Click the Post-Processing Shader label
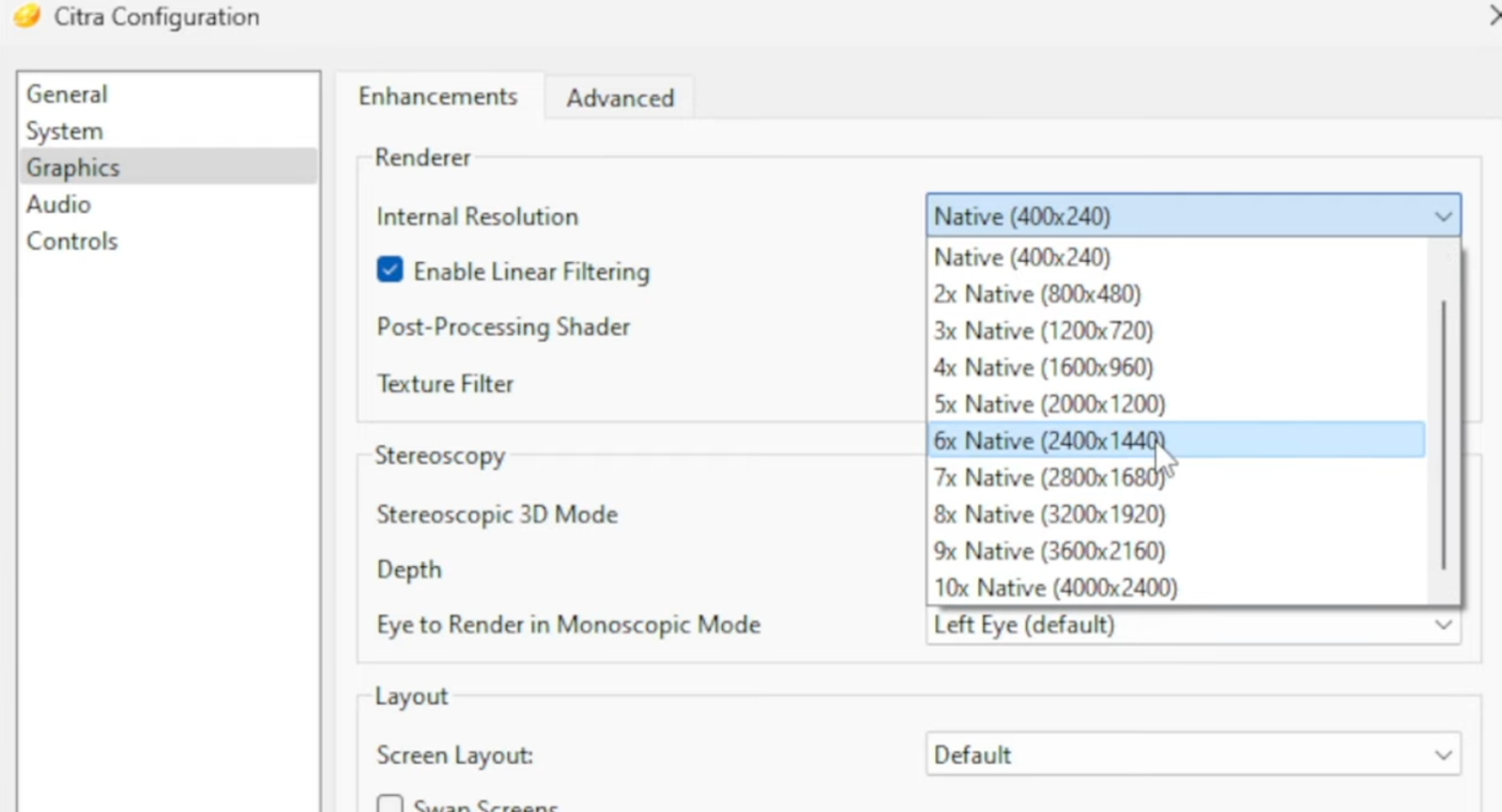The width and height of the screenshot is (1502, 812). tap(503, 327)
